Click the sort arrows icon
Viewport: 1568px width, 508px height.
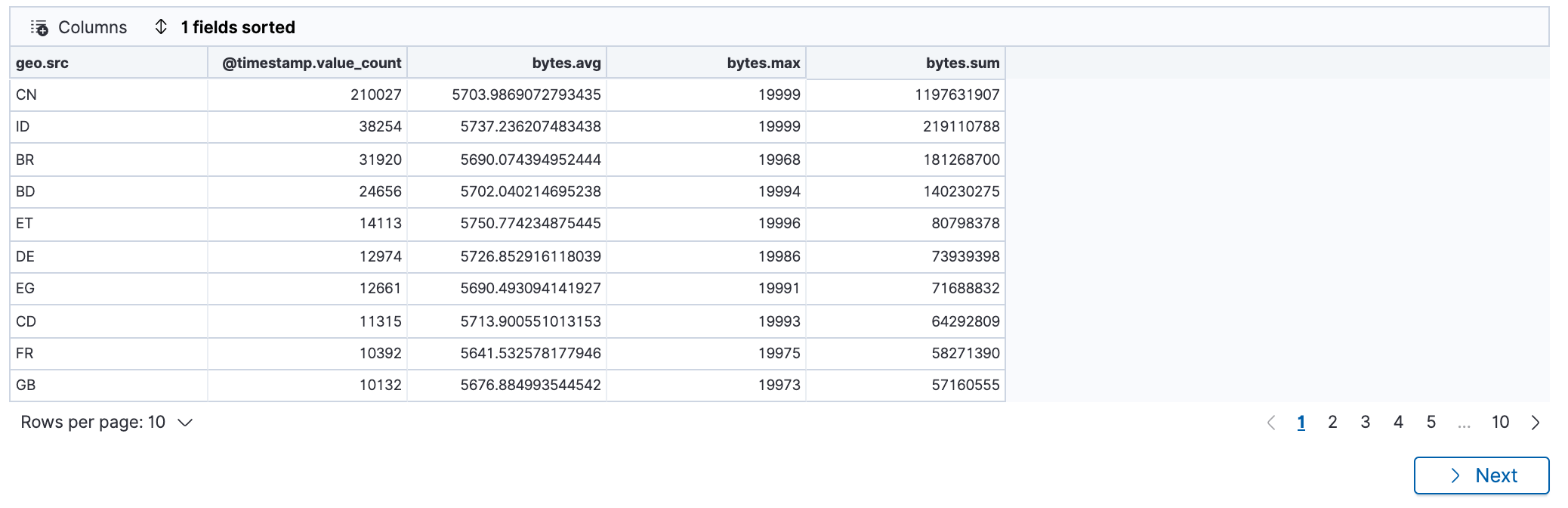161,27
